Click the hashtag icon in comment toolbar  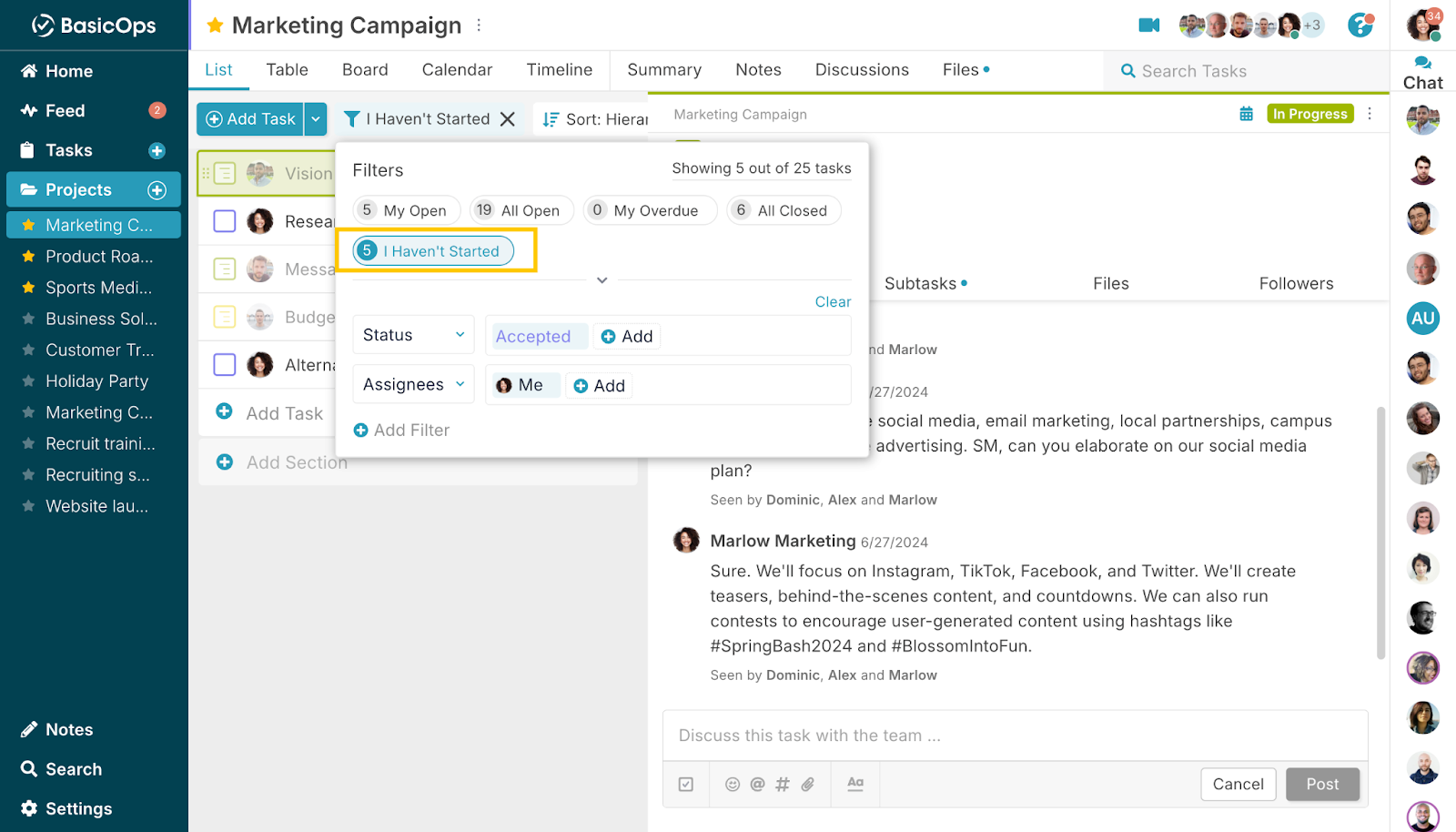(782, 784)
